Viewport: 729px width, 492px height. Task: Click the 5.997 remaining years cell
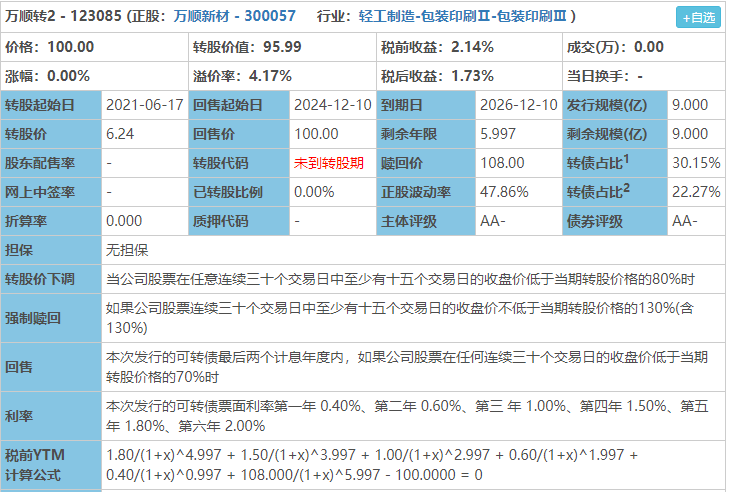tap(518, 134)
